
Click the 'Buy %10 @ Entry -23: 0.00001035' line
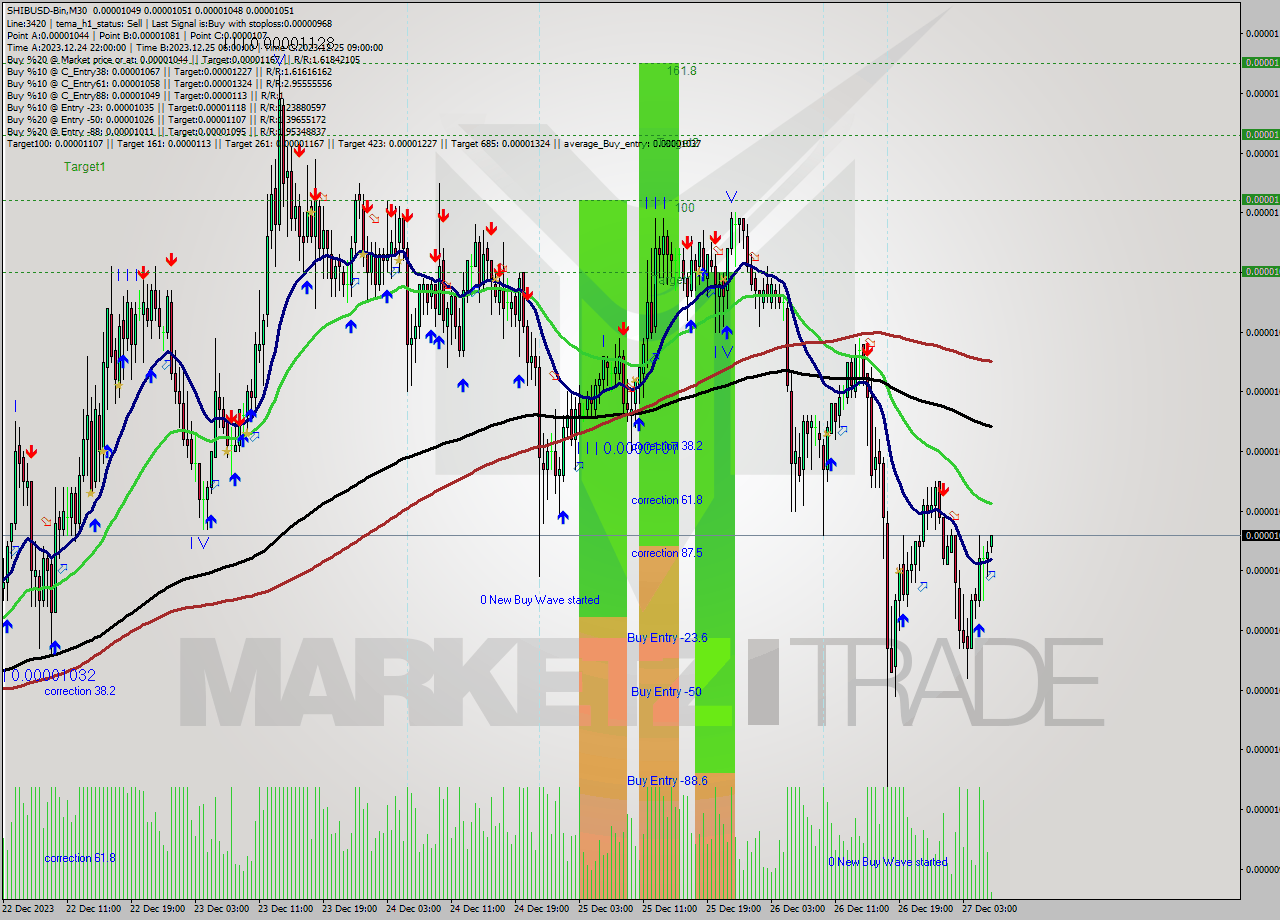[x=80, y=108]
